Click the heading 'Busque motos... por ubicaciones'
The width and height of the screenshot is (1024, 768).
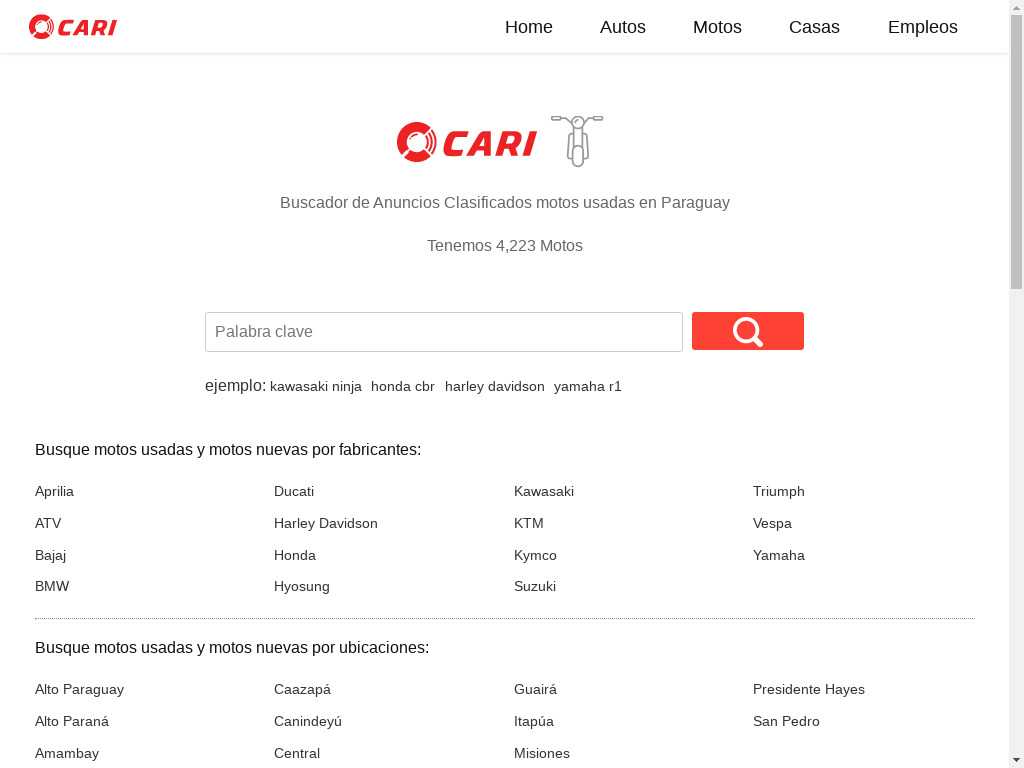click(x=232, y=647)
